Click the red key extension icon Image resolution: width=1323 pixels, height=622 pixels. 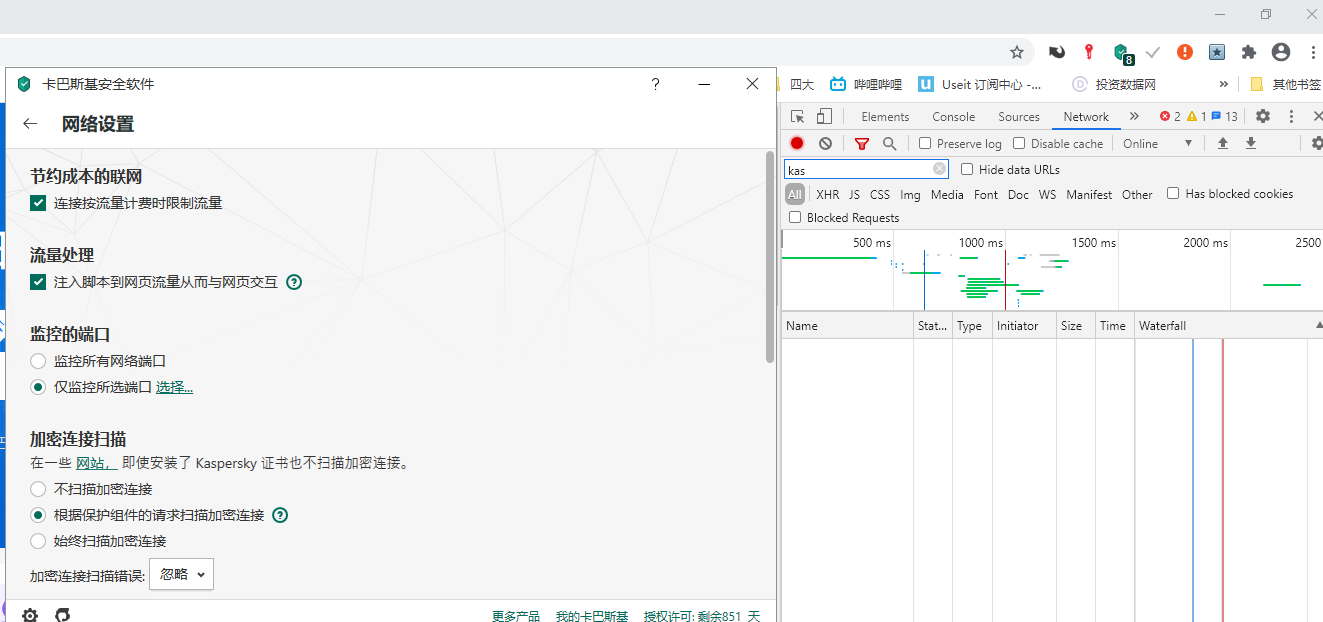point(1089,52)
